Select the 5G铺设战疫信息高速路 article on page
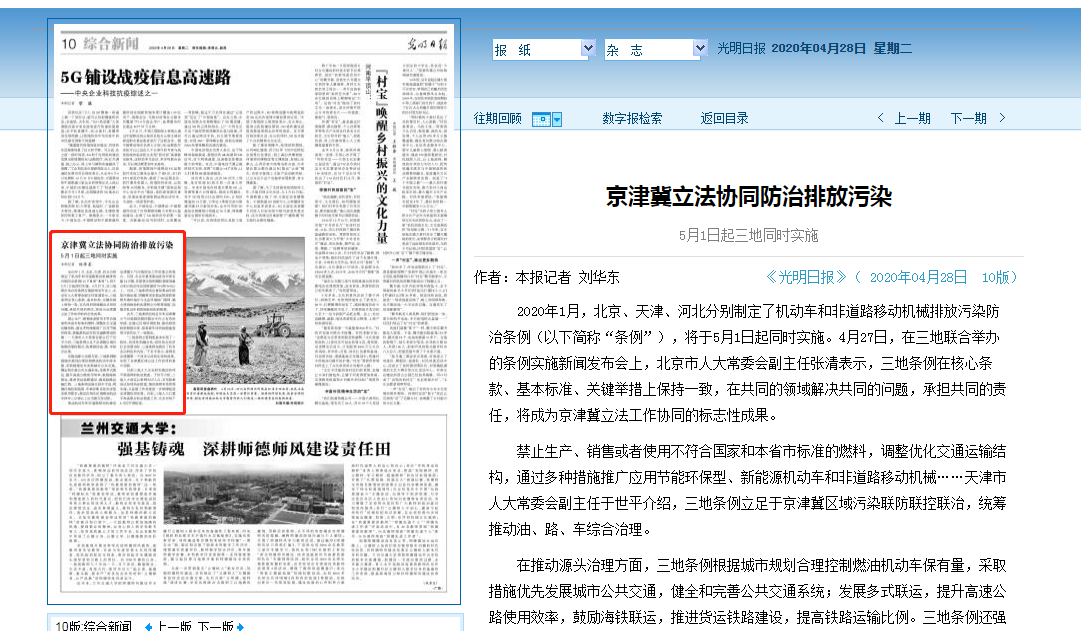This screenshot has height=631, width=1081. [x=145, y=76]
